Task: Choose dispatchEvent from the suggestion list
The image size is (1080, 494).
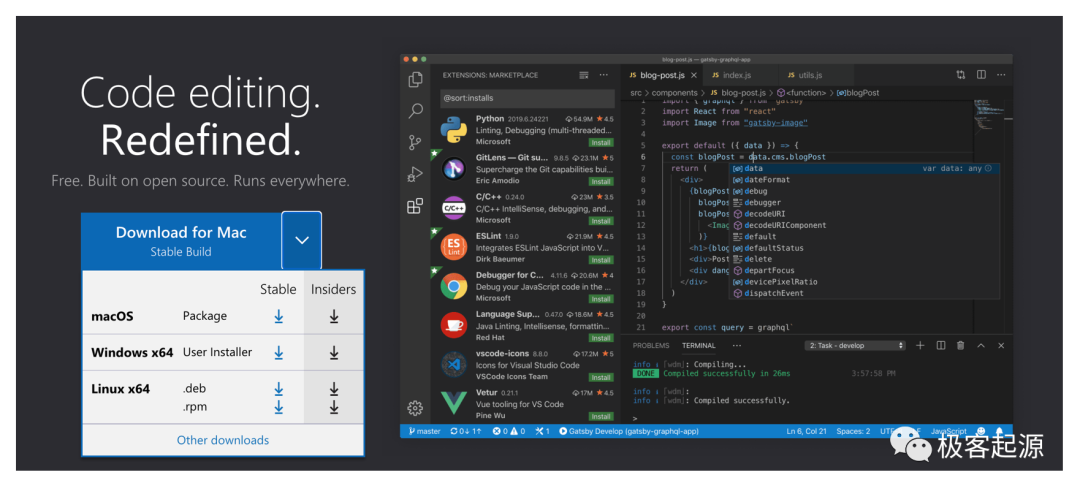Action: (x=864, y=294)
